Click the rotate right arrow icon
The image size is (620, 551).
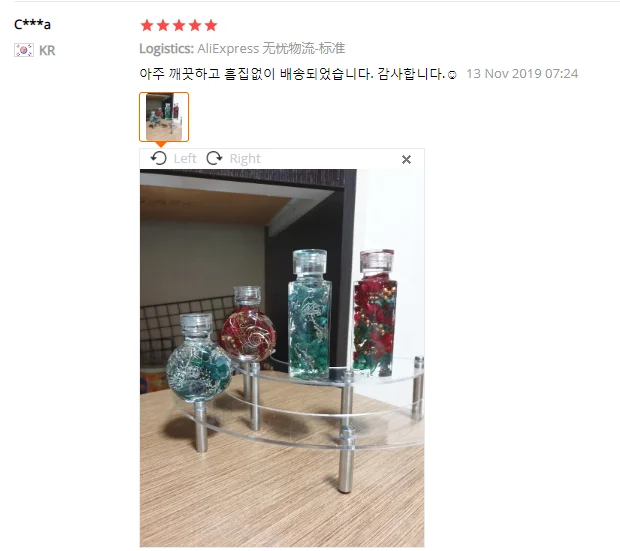pos(214,158)
